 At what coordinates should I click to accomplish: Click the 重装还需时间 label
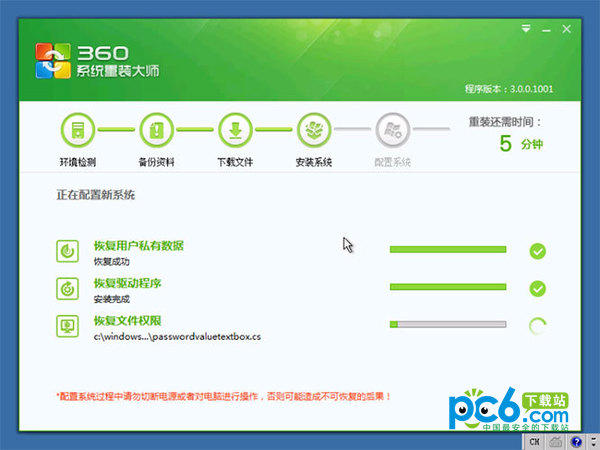click(505, 122)
